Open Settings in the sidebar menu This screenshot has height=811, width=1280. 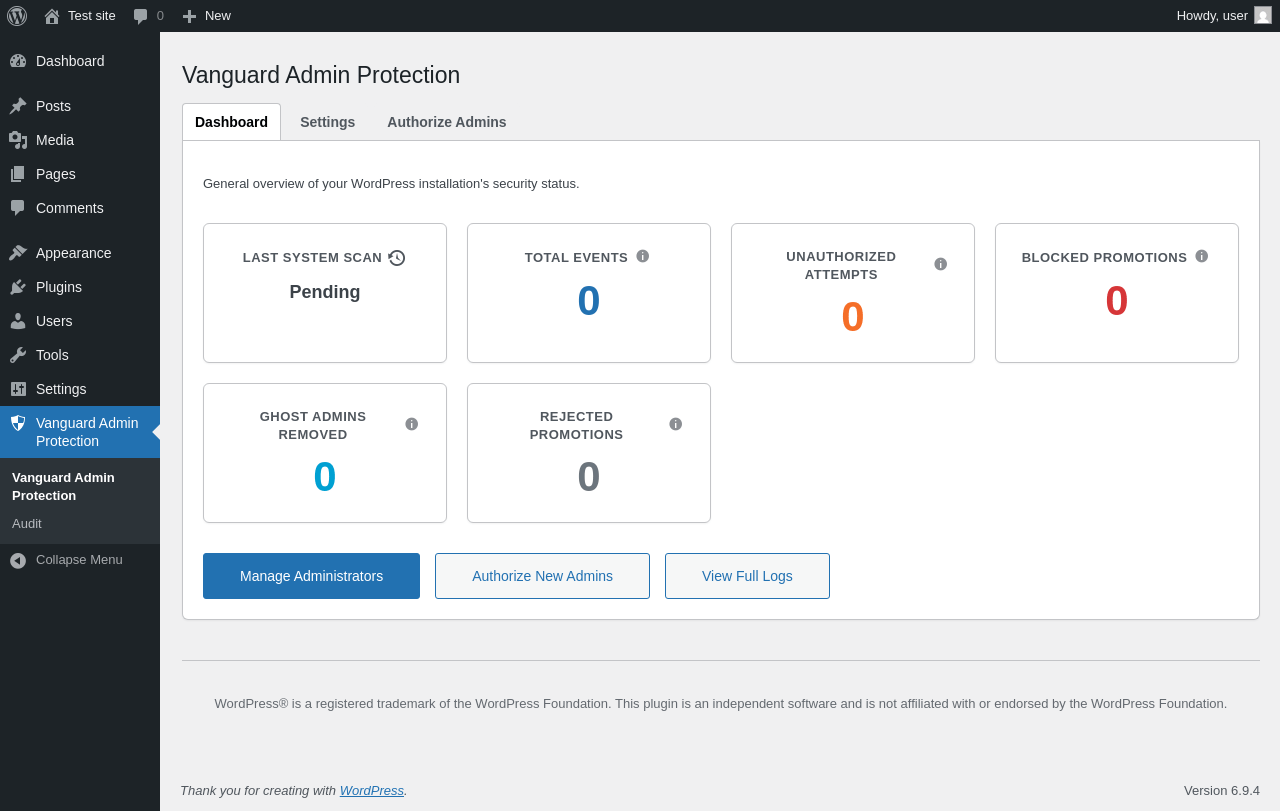click(80, 389)
